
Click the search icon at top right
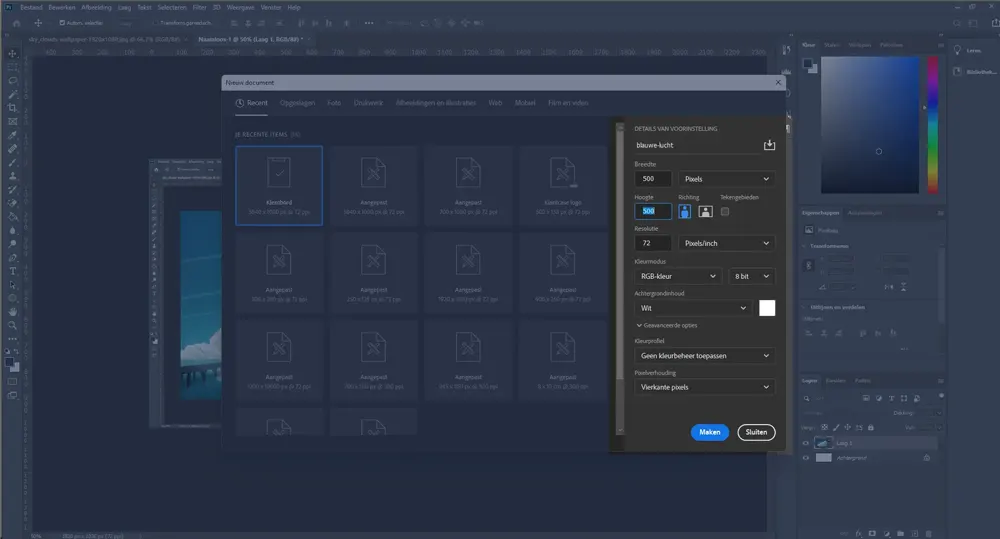957,23
